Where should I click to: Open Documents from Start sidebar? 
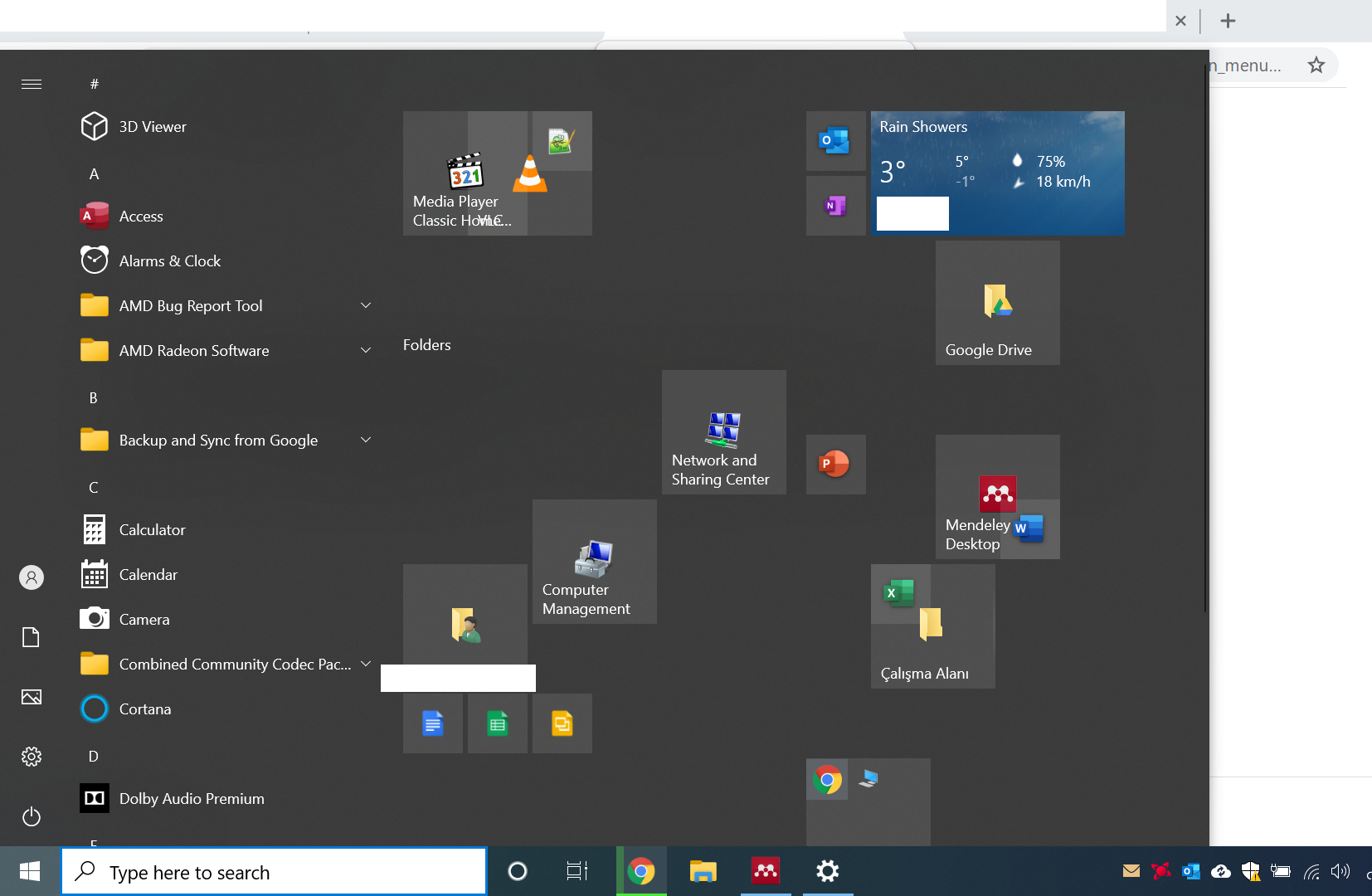32,637
